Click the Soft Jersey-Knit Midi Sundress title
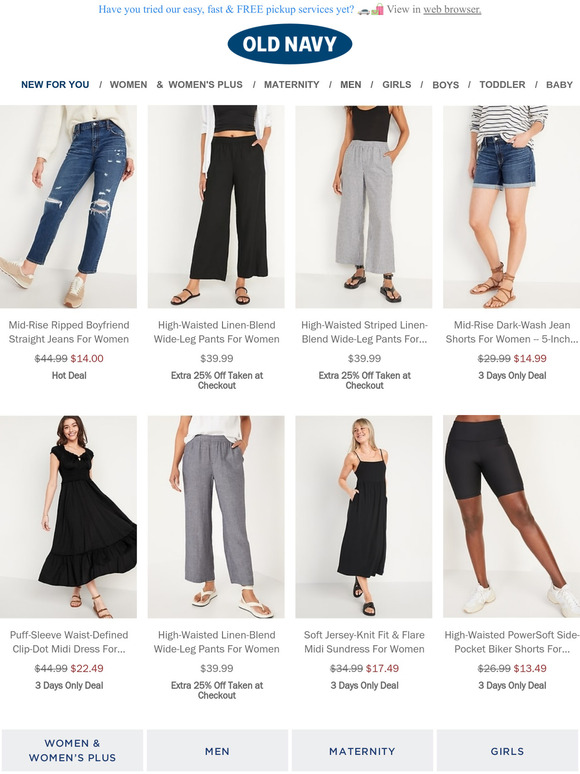This screenshot has width=580, height=774. point(364,642)
